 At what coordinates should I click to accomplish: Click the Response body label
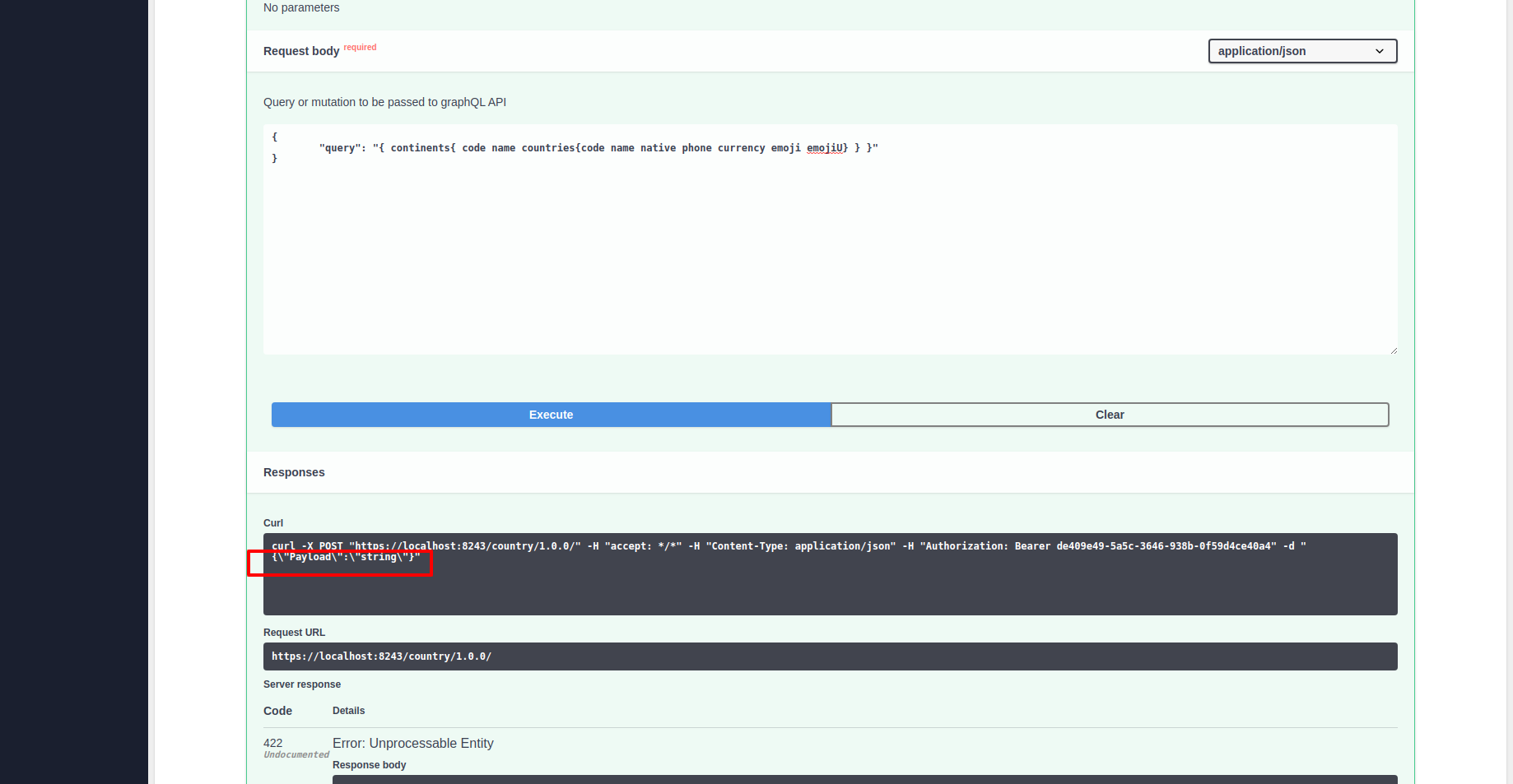point(369,764)
